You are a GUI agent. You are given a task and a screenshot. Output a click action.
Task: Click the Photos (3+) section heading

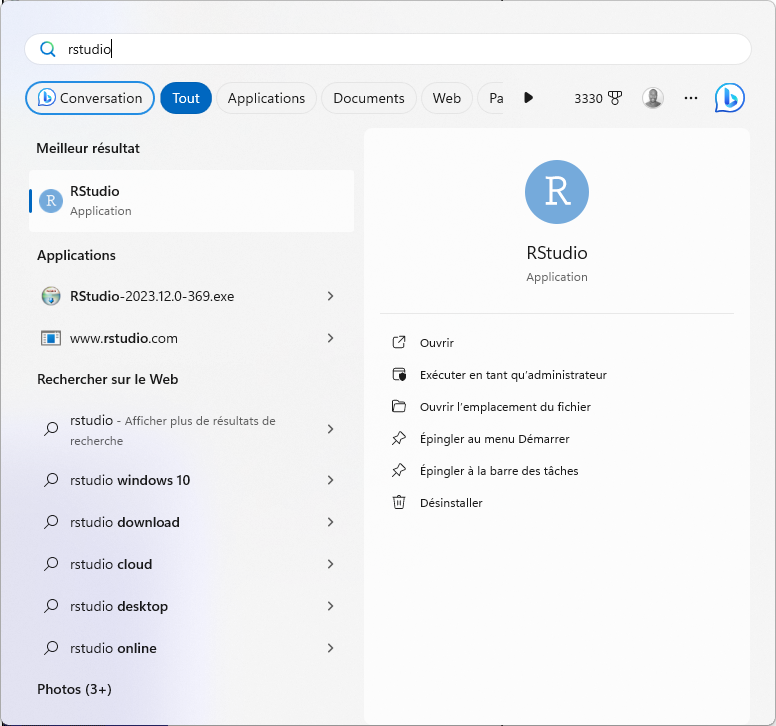point(74,689)
